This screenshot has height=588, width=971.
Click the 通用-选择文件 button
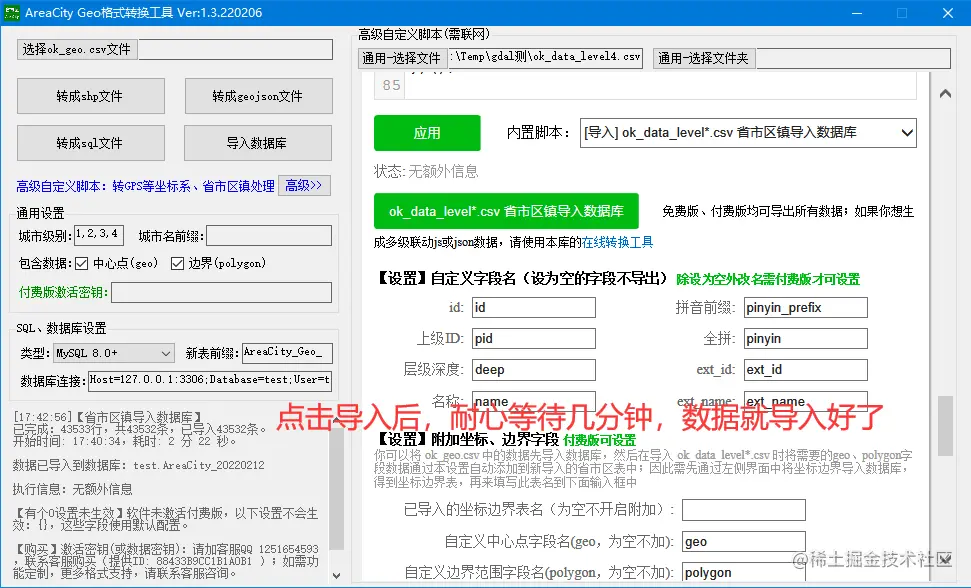pos(404,58)
